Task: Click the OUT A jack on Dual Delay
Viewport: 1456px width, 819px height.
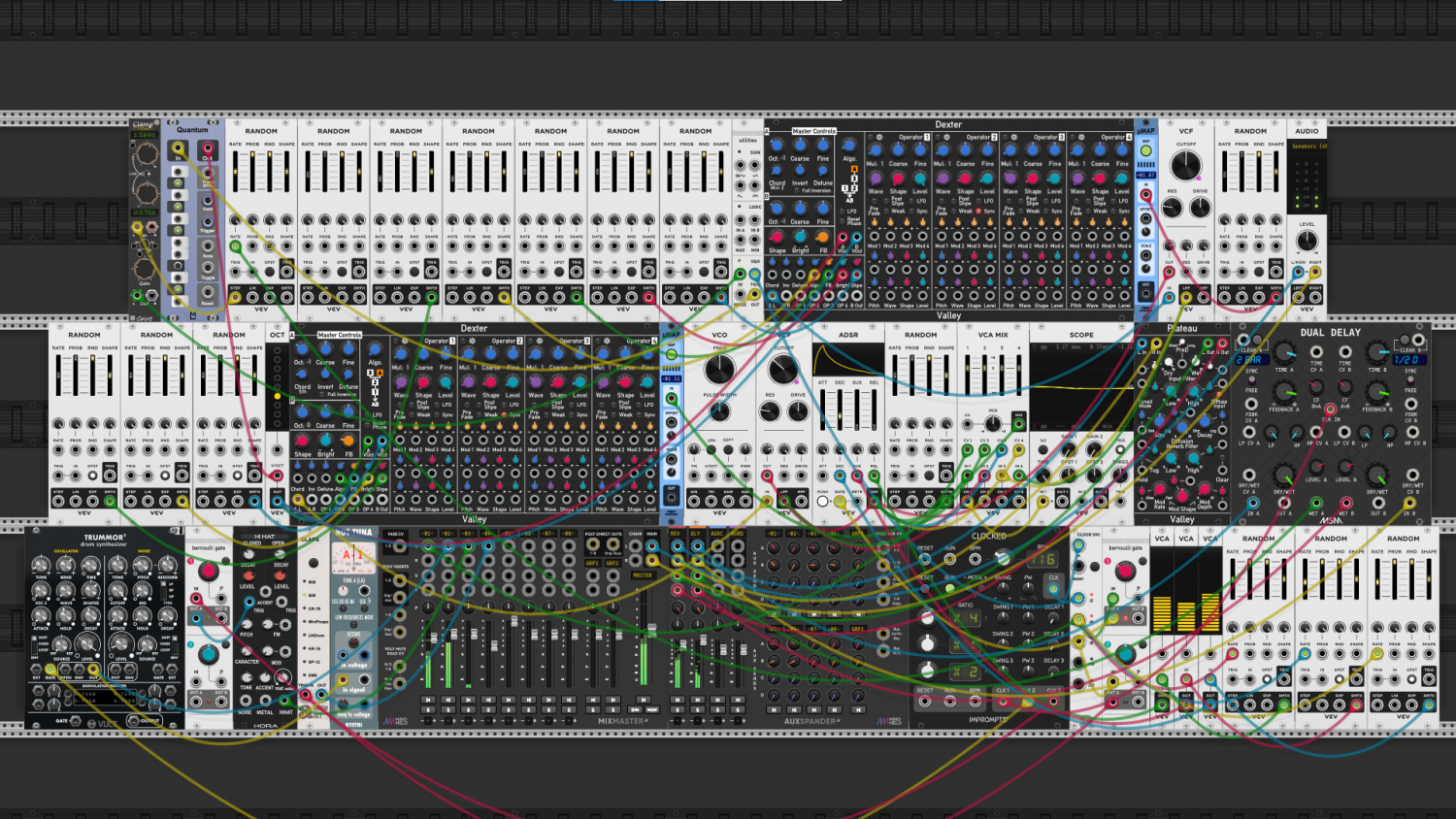Action: tap(1284, 503)
